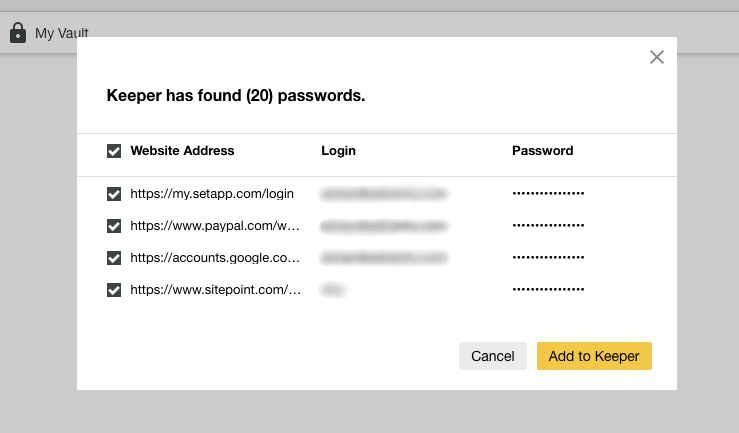This screenshot has height=433, width=739.
Task: Select the paypal.com website address text
Action: (x=215, y=226)
